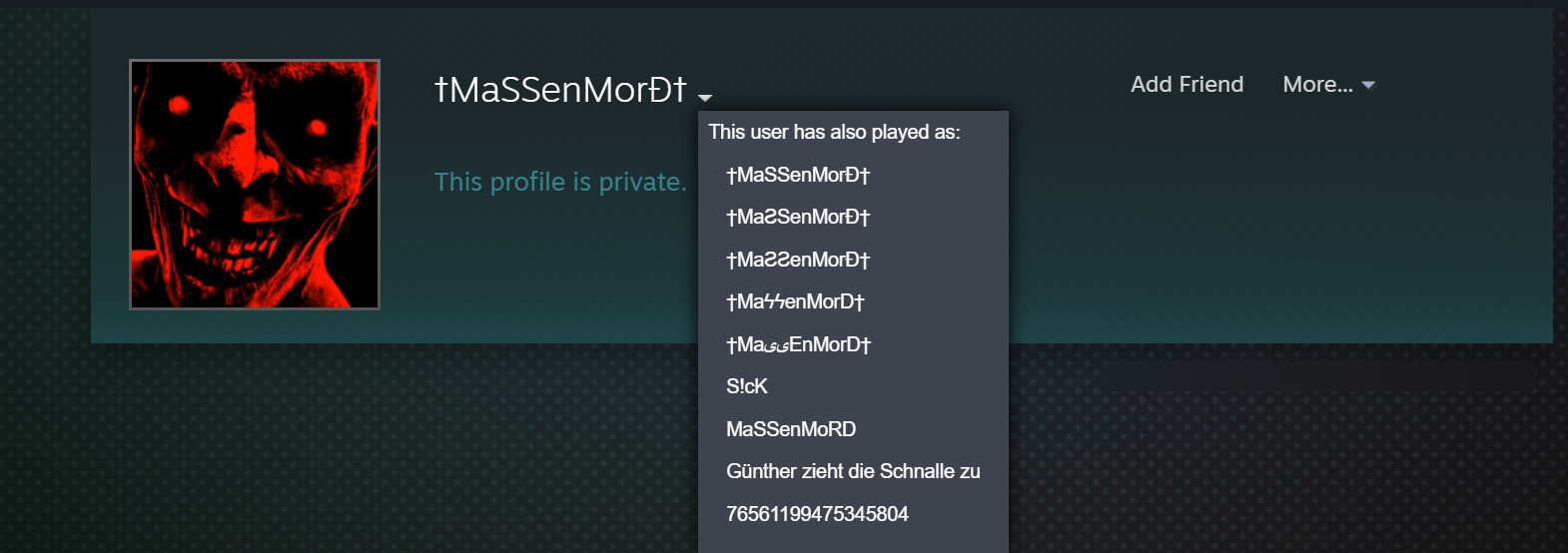Viewport: 1568px width, 553px height.
Task: Click the red skull profile avatar
Action: click(x=255, y=185)
